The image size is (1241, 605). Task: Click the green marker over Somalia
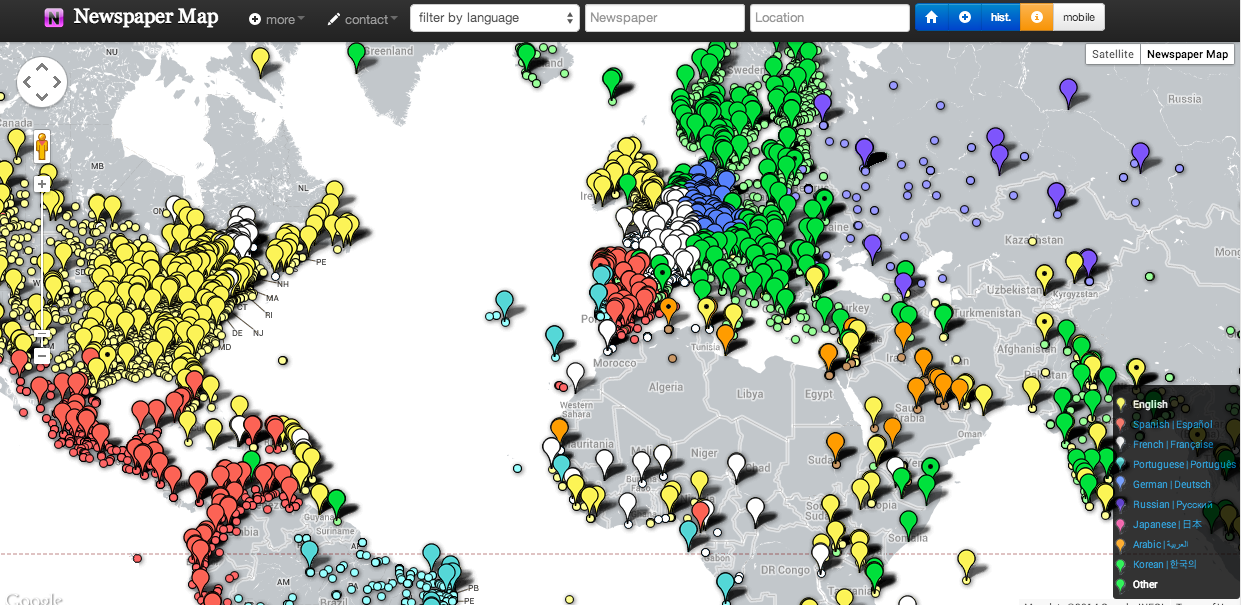[908, 521]
